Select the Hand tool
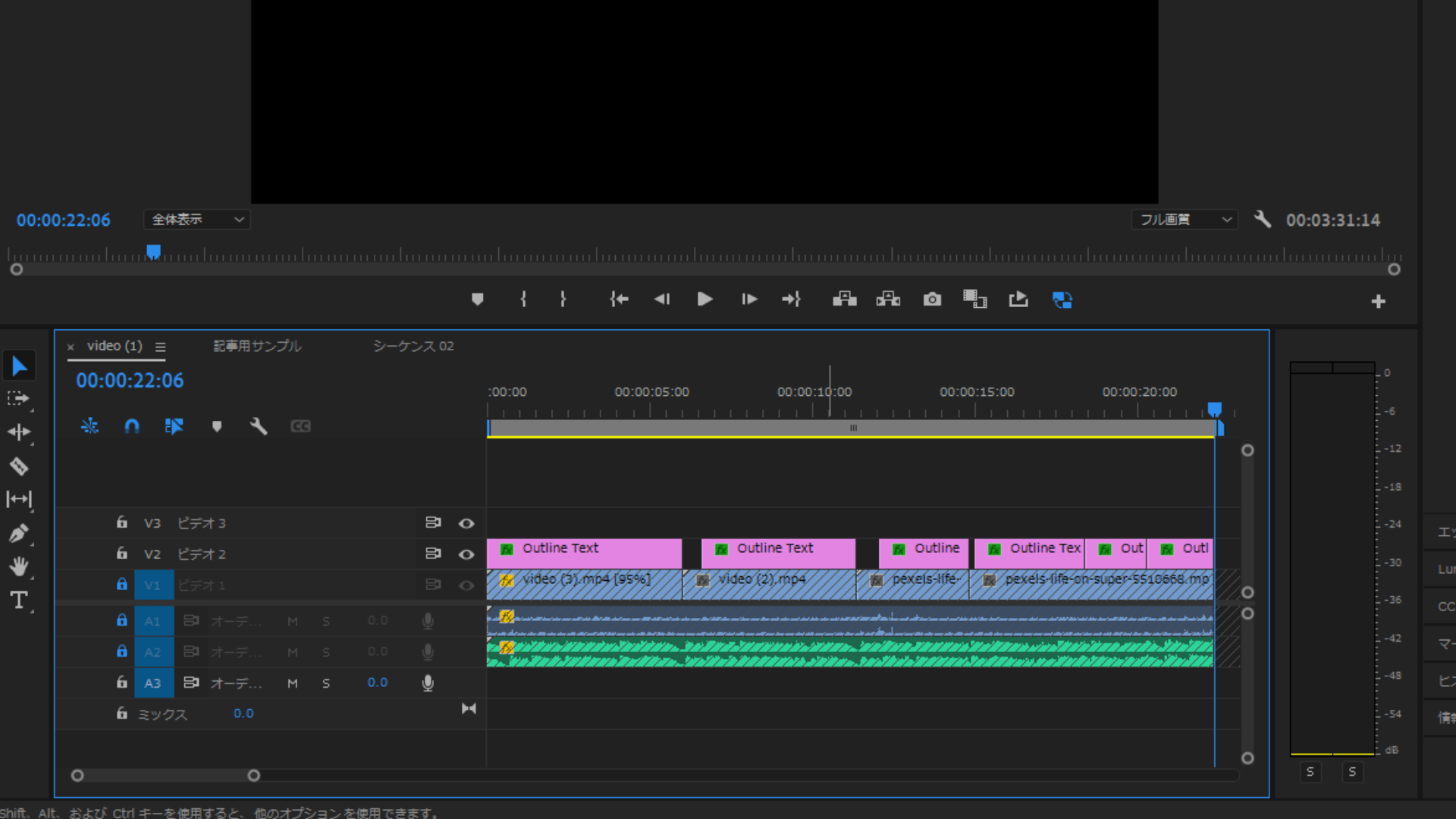The height and width of the screenshot is (819, 1456). tap(19, 566)
